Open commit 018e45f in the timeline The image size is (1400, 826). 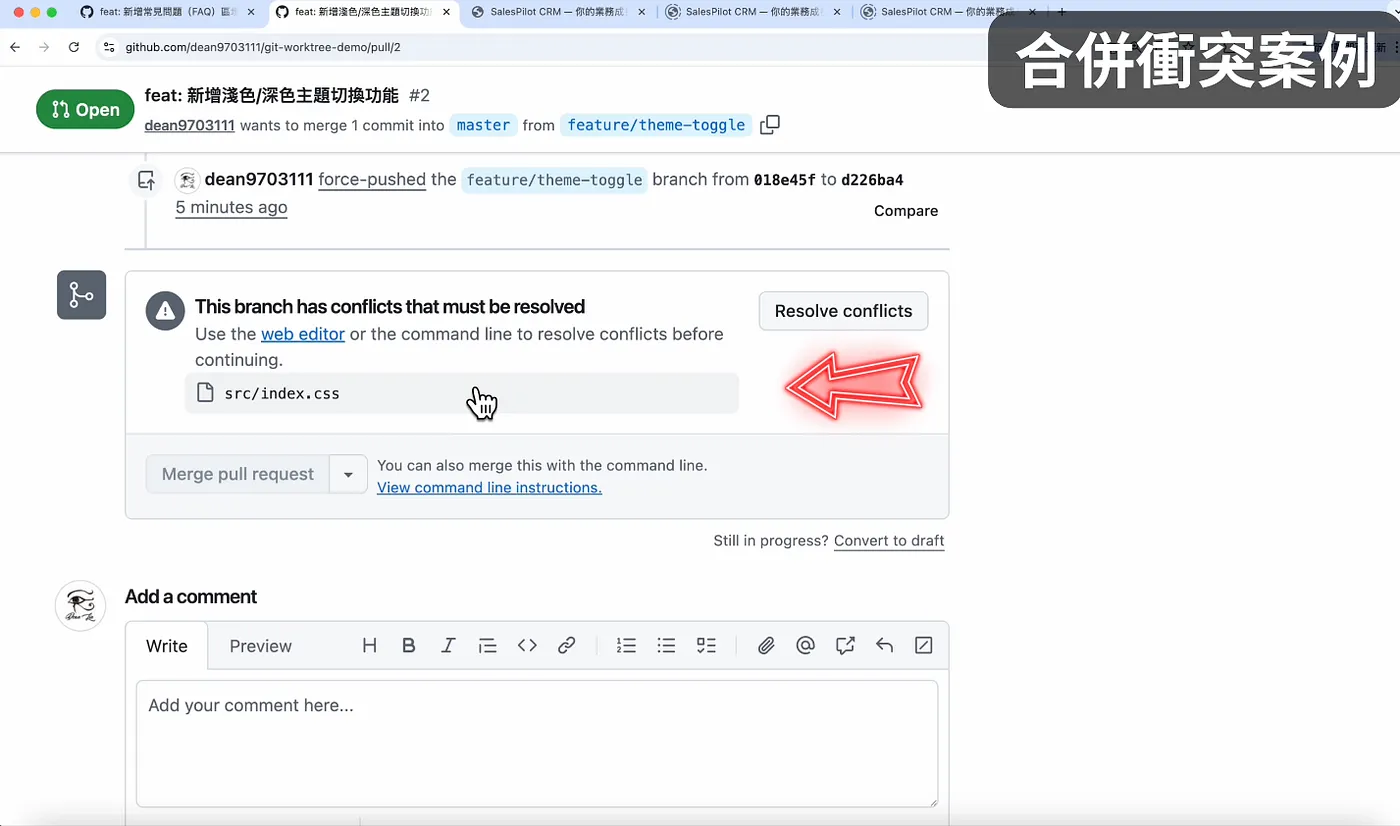[785, 180]
